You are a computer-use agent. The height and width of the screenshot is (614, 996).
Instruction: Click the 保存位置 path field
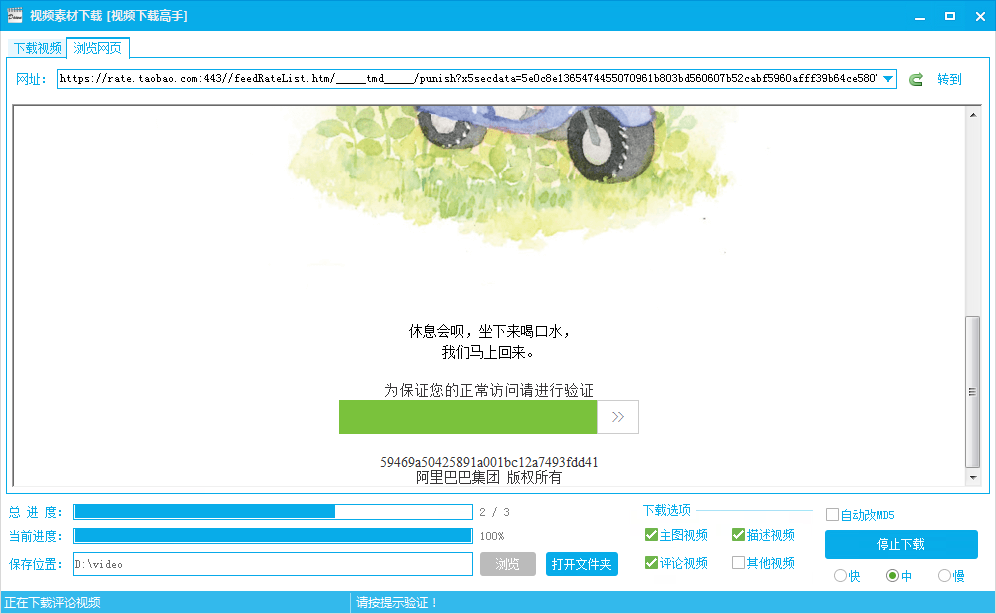click(273, 564)
